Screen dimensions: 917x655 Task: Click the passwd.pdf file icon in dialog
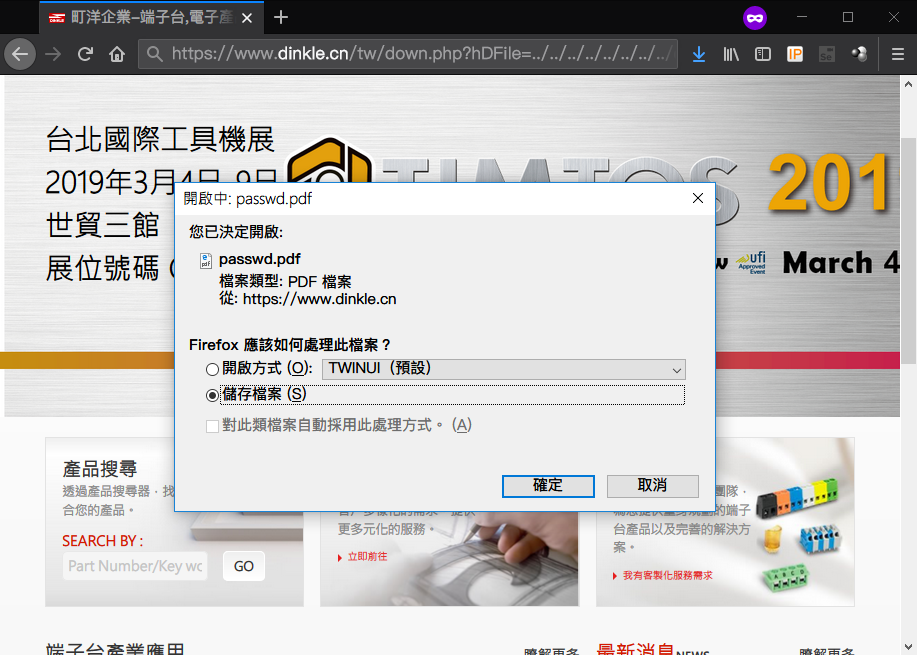pyautogui.click(x=206, y=260)
